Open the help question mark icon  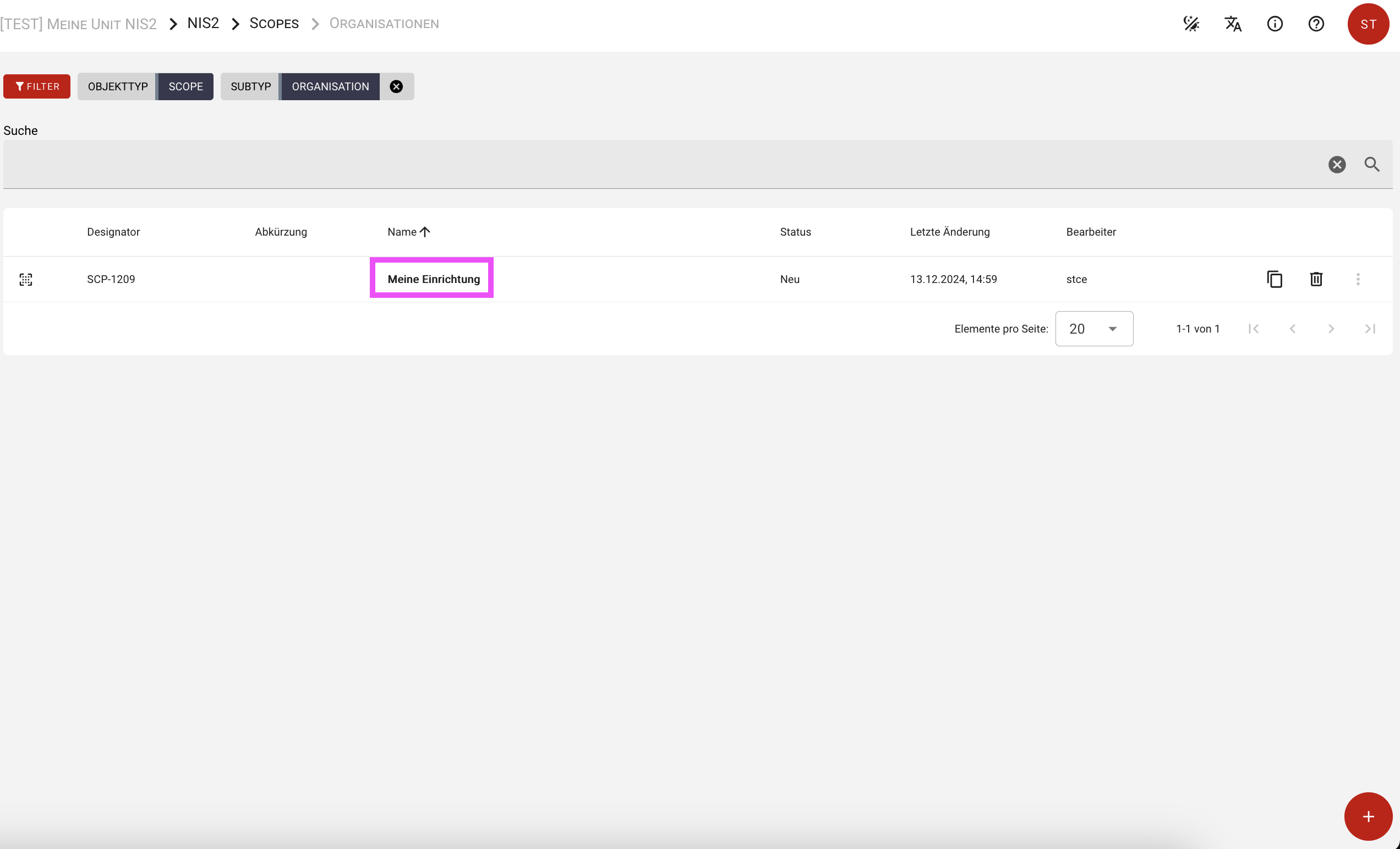click(x=1316, y=24)
